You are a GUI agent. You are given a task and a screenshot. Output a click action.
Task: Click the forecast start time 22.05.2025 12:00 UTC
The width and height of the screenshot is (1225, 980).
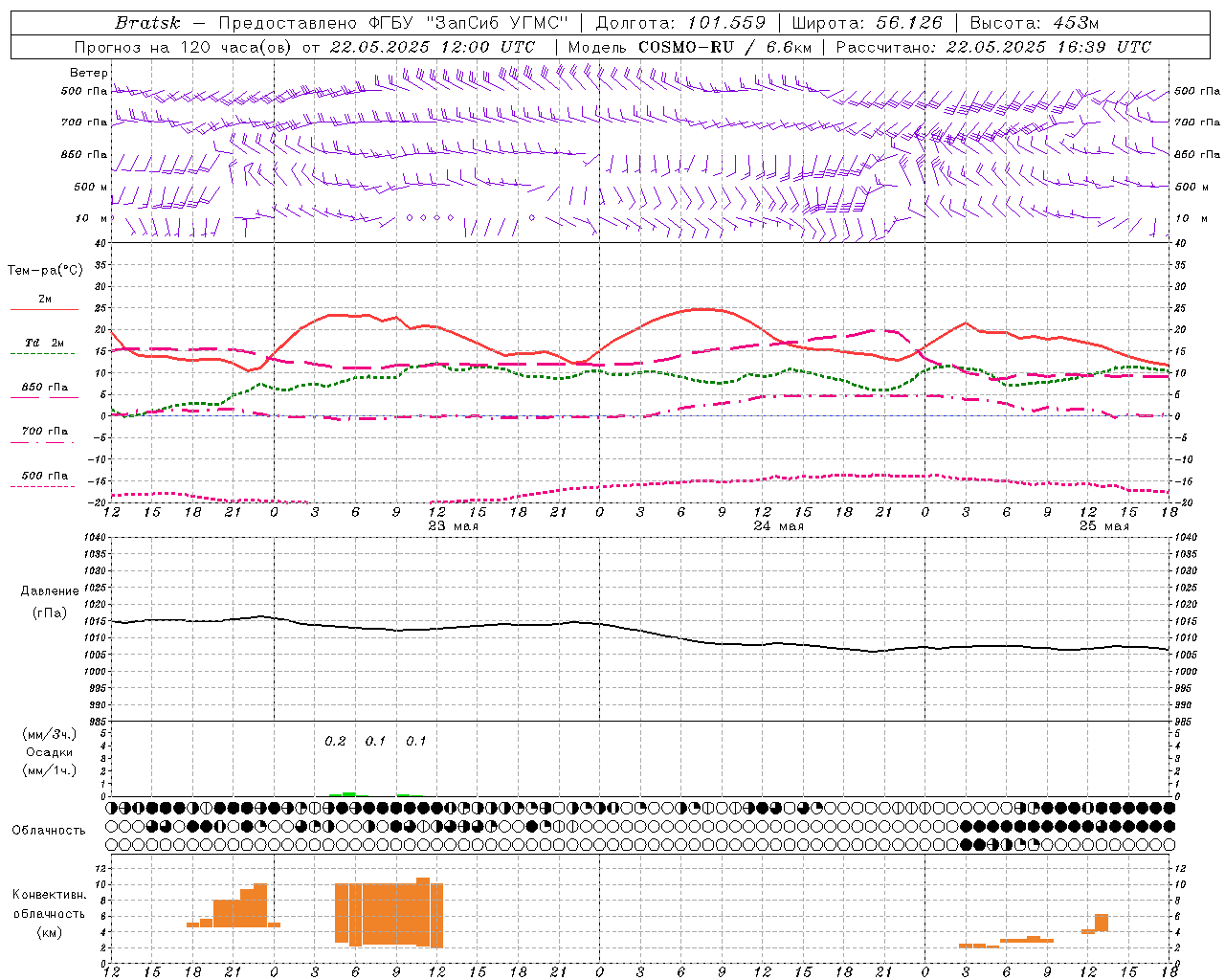[x=433, y=47]
